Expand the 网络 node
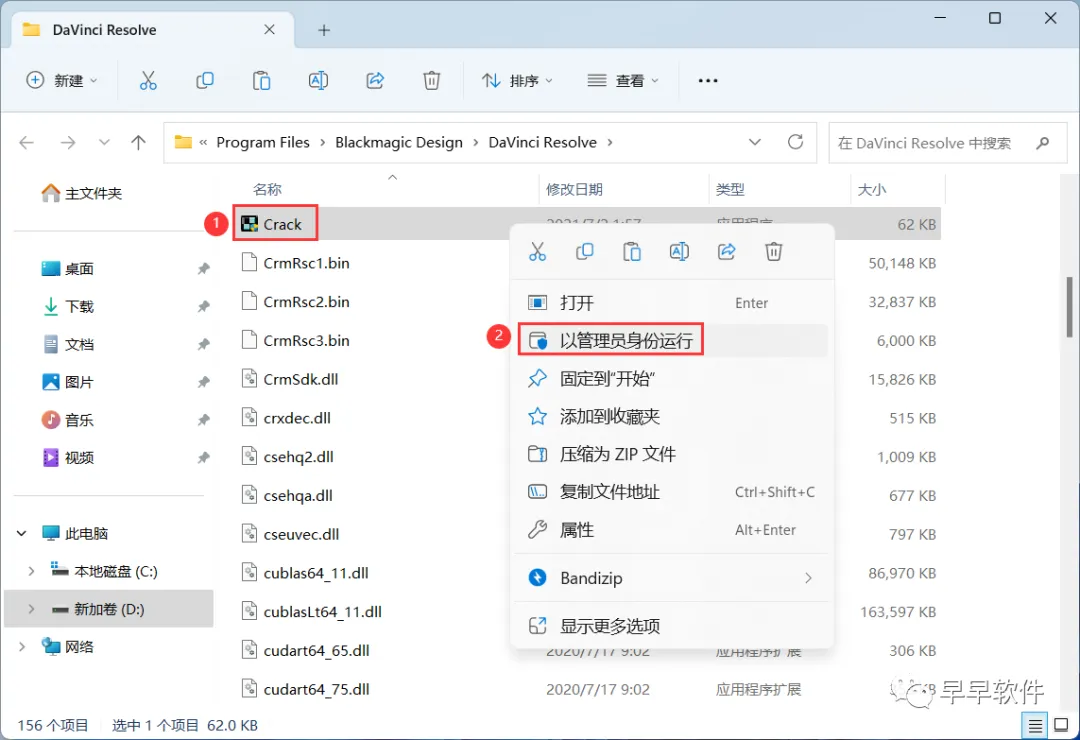The height and width of the screenshot is (740, 1080). pyautogui.click(x=22, y=646)
